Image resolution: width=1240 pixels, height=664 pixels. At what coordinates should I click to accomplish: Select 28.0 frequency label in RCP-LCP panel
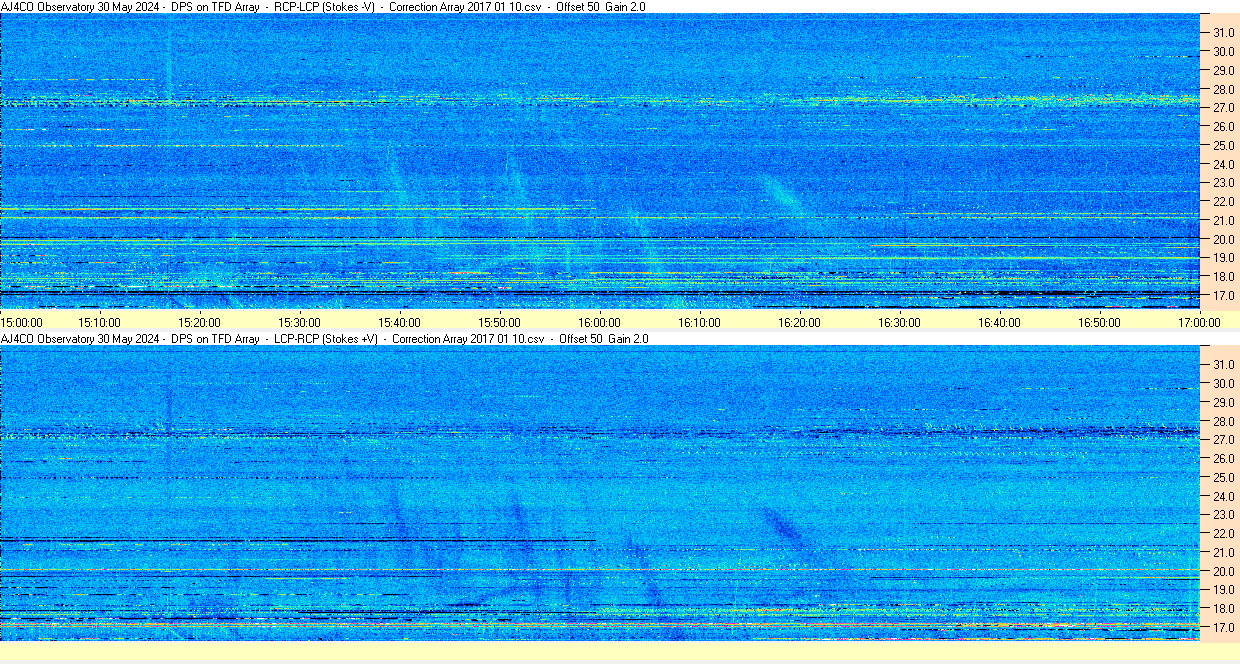coord(1224,89)
